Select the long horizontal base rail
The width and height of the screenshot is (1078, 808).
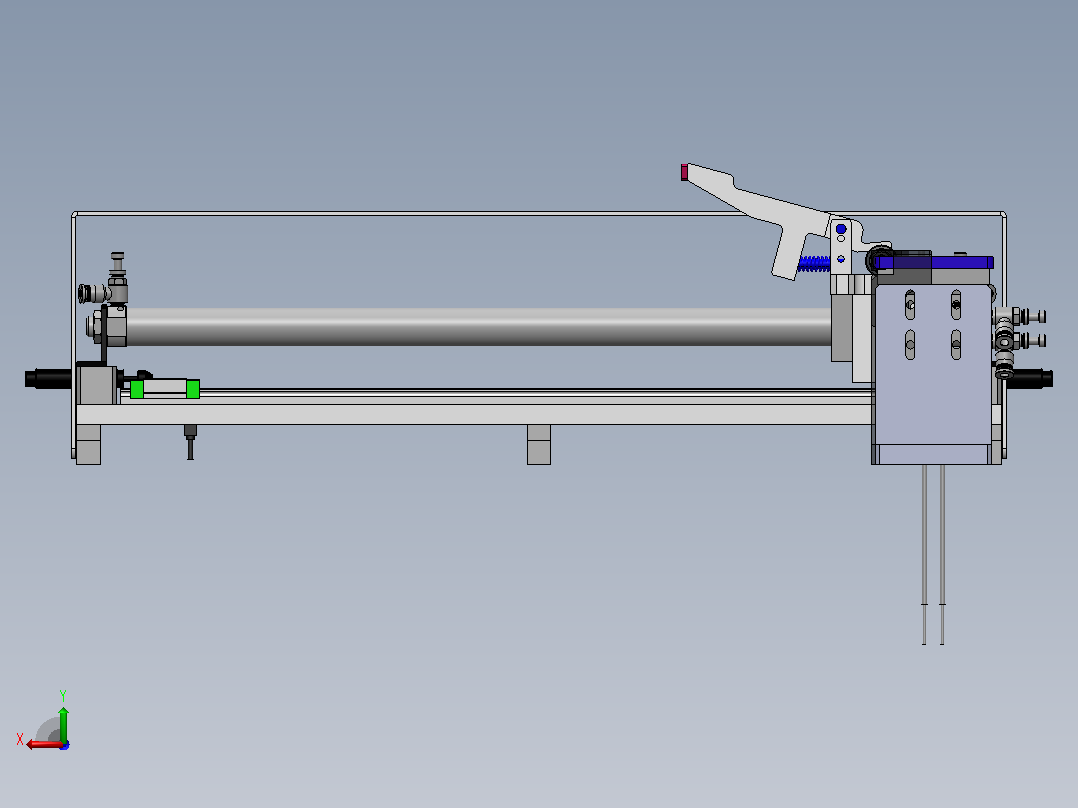[x=474, y=414]
